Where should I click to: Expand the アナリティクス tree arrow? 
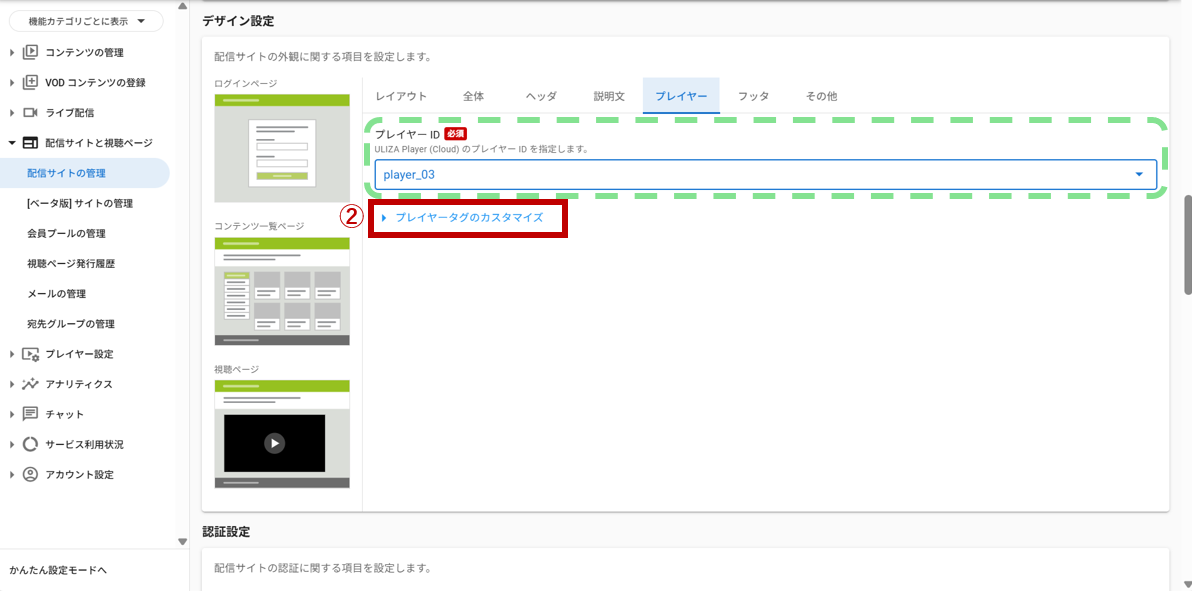12,384
